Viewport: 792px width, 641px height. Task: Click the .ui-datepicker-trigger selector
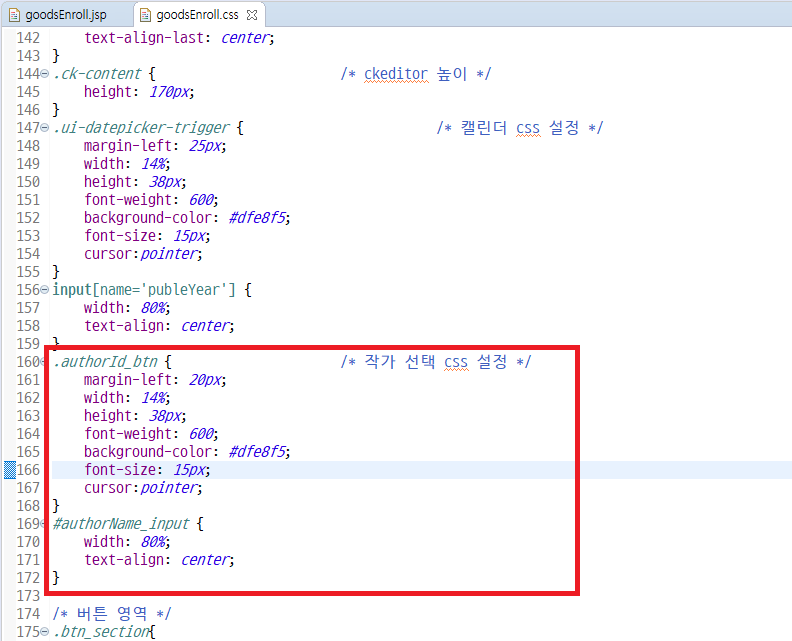tap(141, 128)
